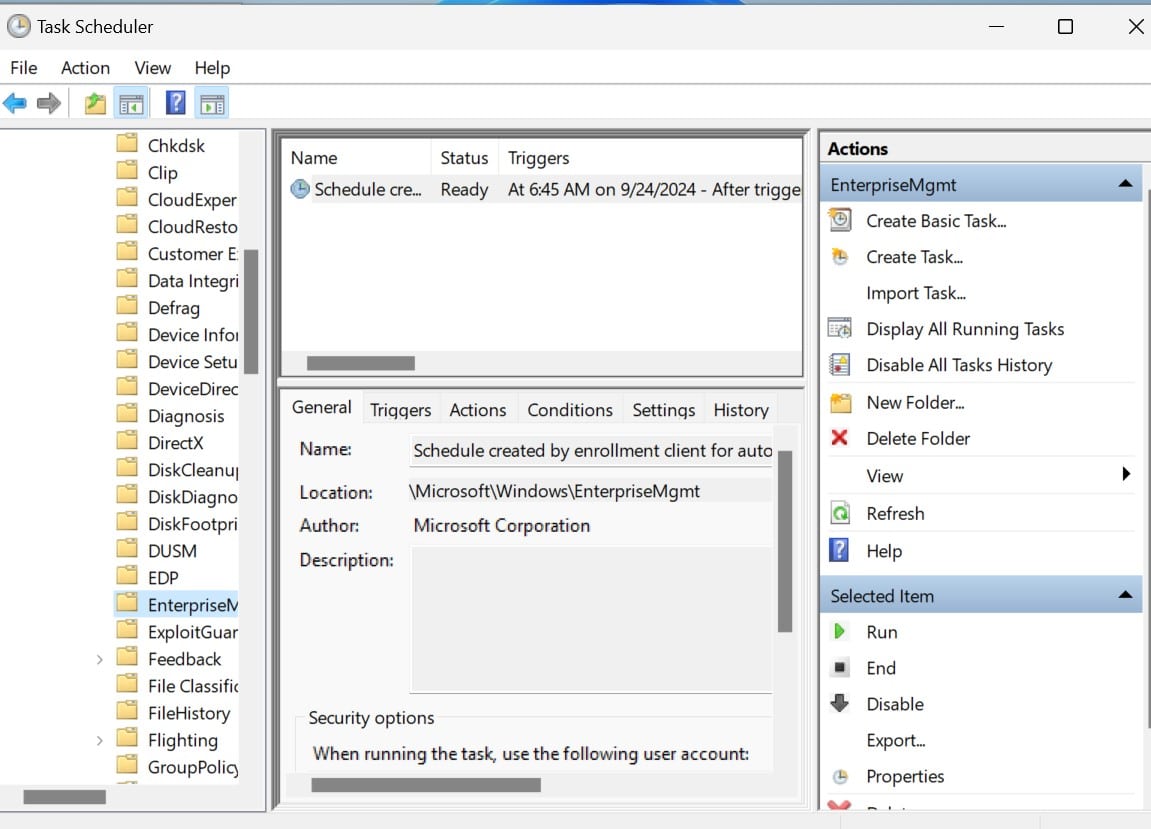Open the Action menu

[x=85, y=68]
